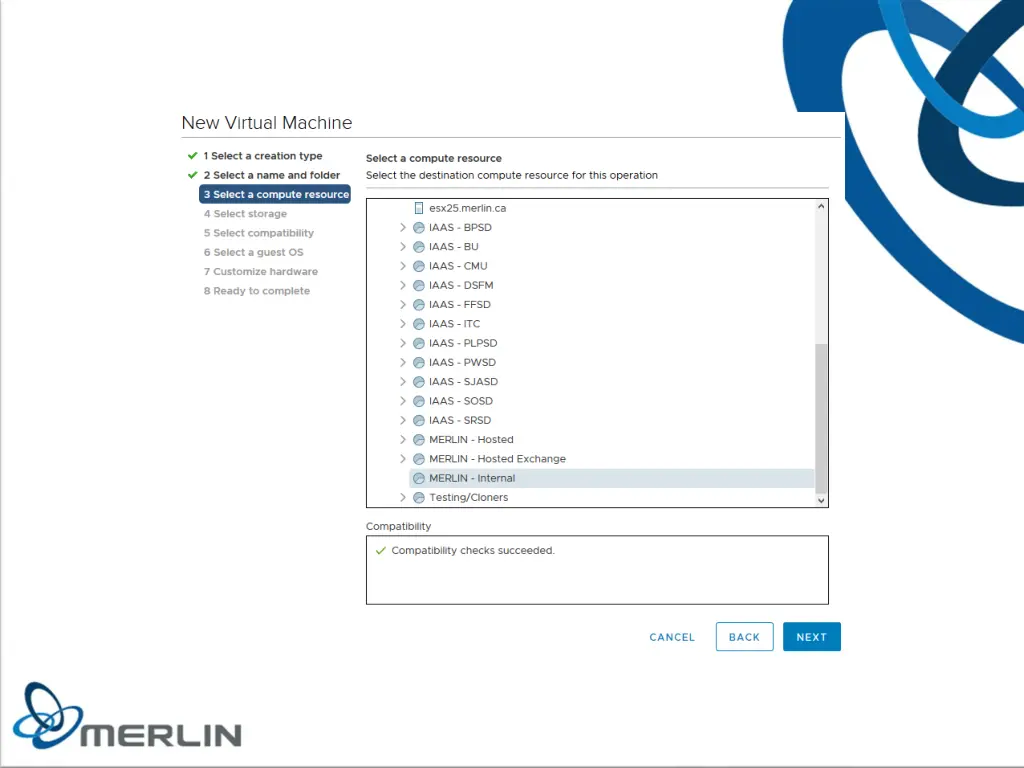Jump to step 6 Select a guest OS
This screenshot has width=1024, height=768.
[253, 252]
